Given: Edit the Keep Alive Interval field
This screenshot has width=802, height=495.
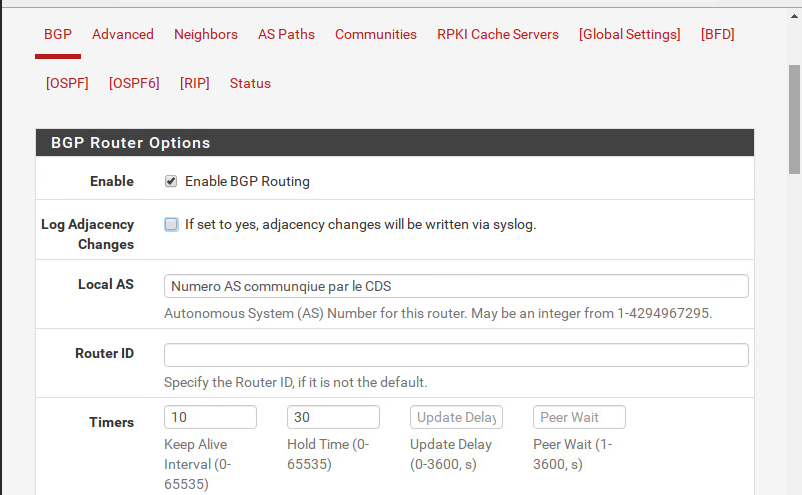Looking at the screenshot, I should (x=210, y=417).
